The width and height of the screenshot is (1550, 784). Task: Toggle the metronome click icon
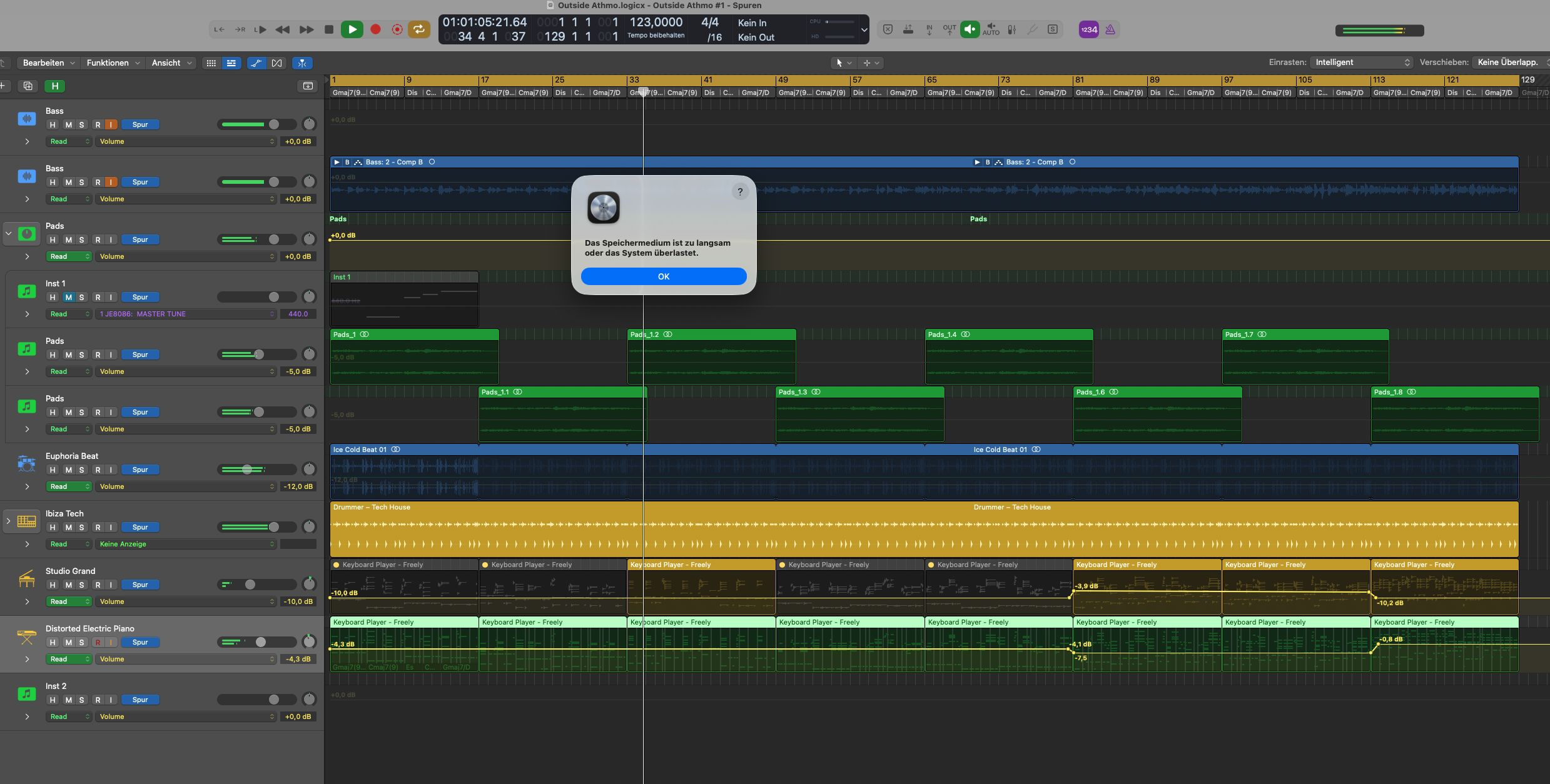click(x=1110, y=29)
